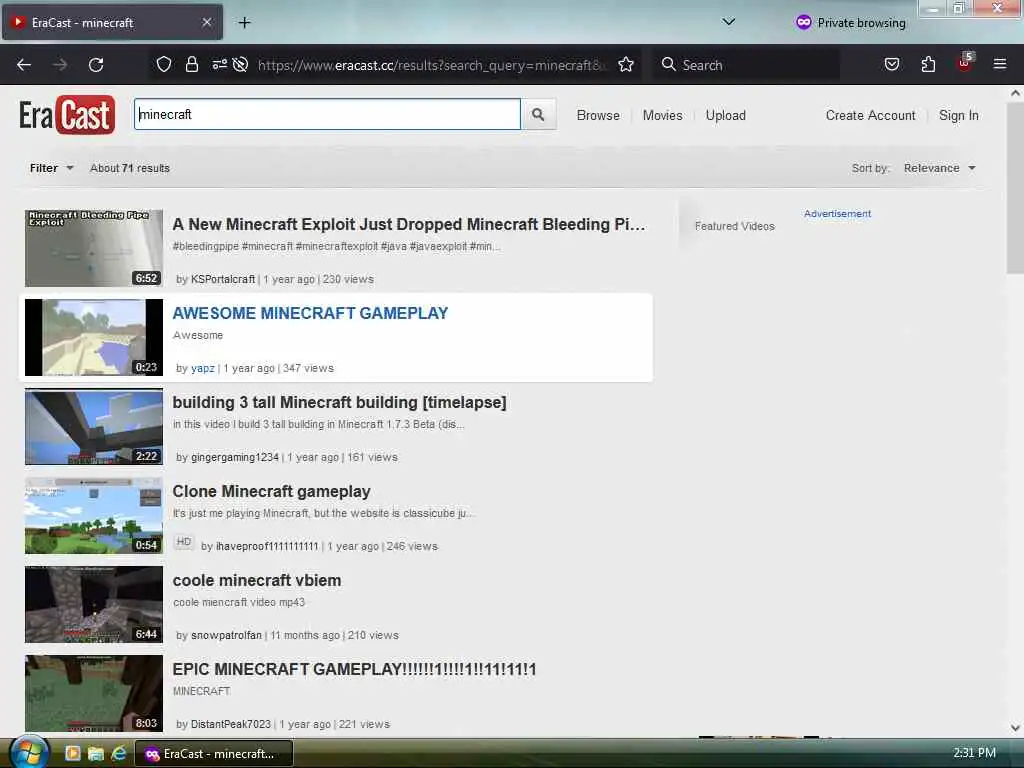This screenshot has width=1024, height=768.
Task: Open the Minecraft Bleeding Pipe Exploit video title
Action: [x=409, y=224]
